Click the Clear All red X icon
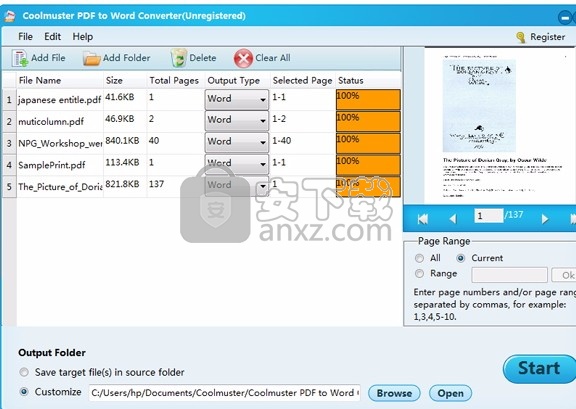The image size is (576, 409). click(x=243, y=58)
